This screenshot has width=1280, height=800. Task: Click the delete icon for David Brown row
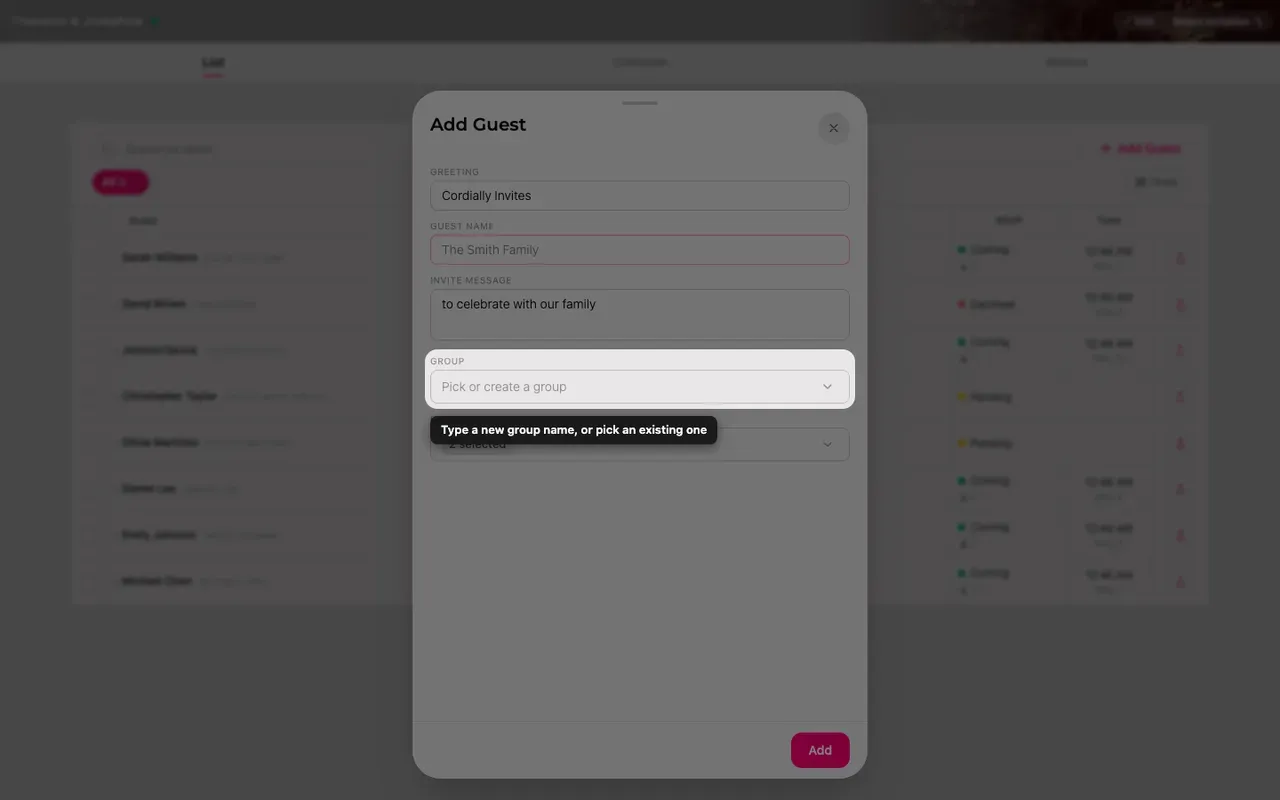1180,304
